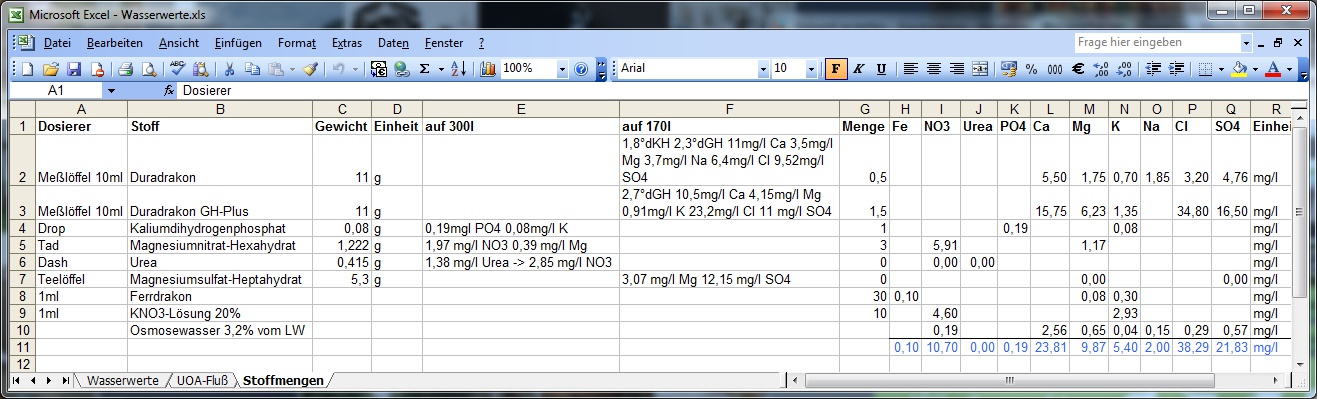This screenshot has width=1317, height=399.
Task: Open the Einfügen menu
Action: point(238,43)
